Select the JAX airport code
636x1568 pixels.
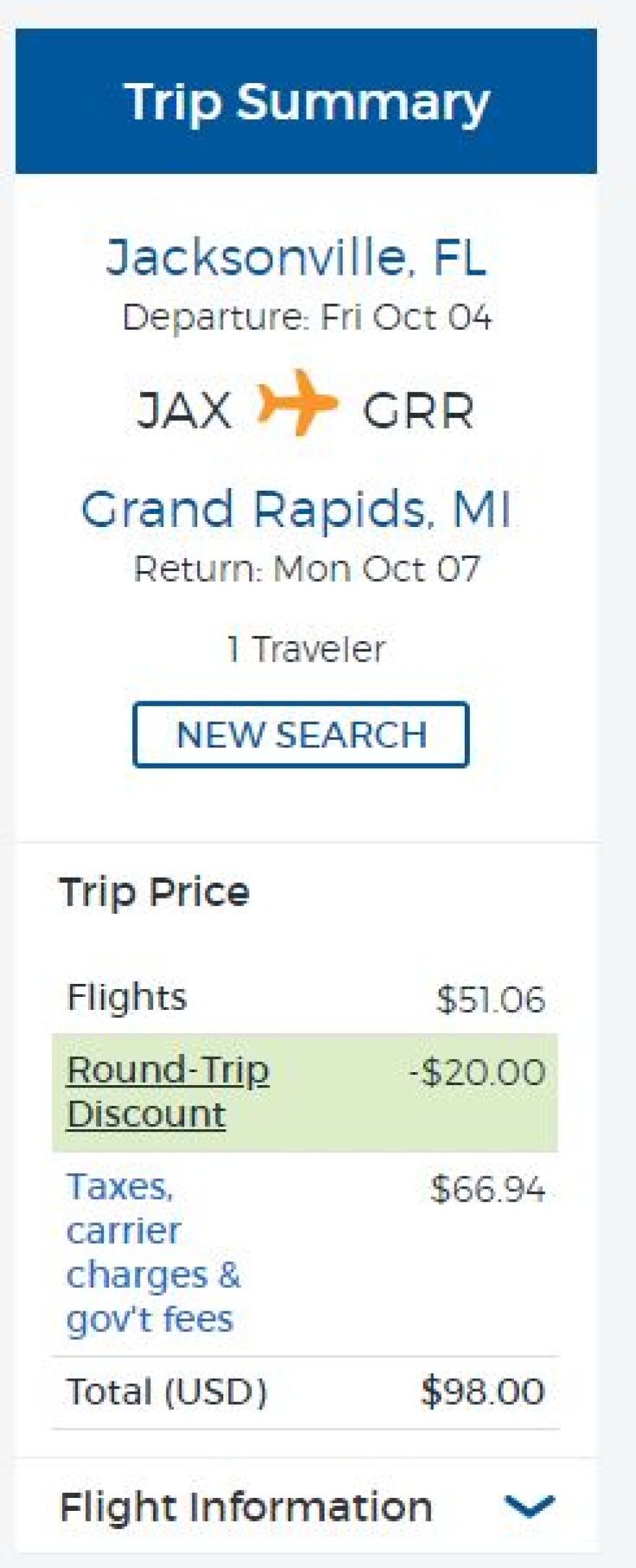point(184,411)
